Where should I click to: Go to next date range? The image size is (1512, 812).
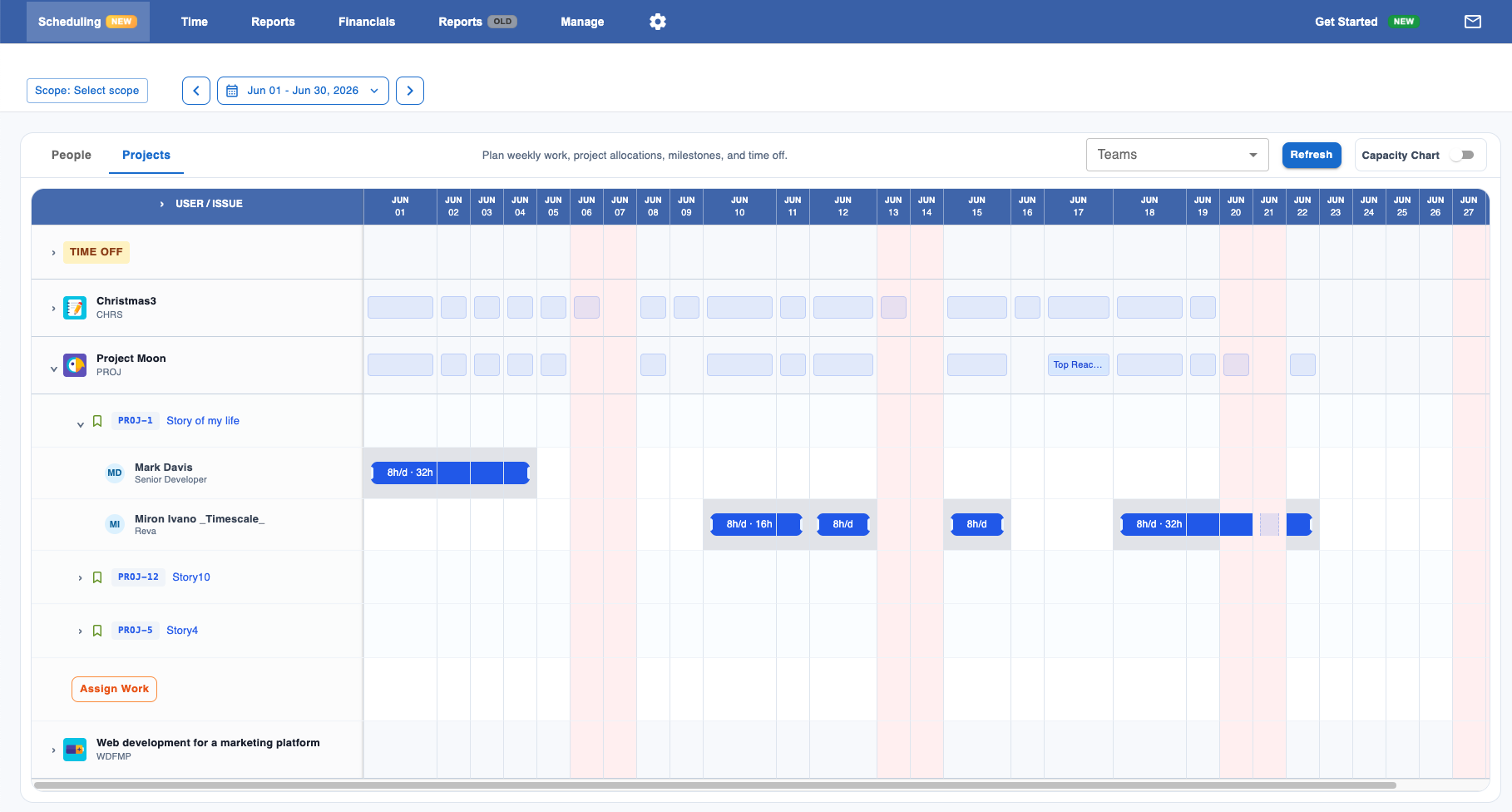point(410,91)
